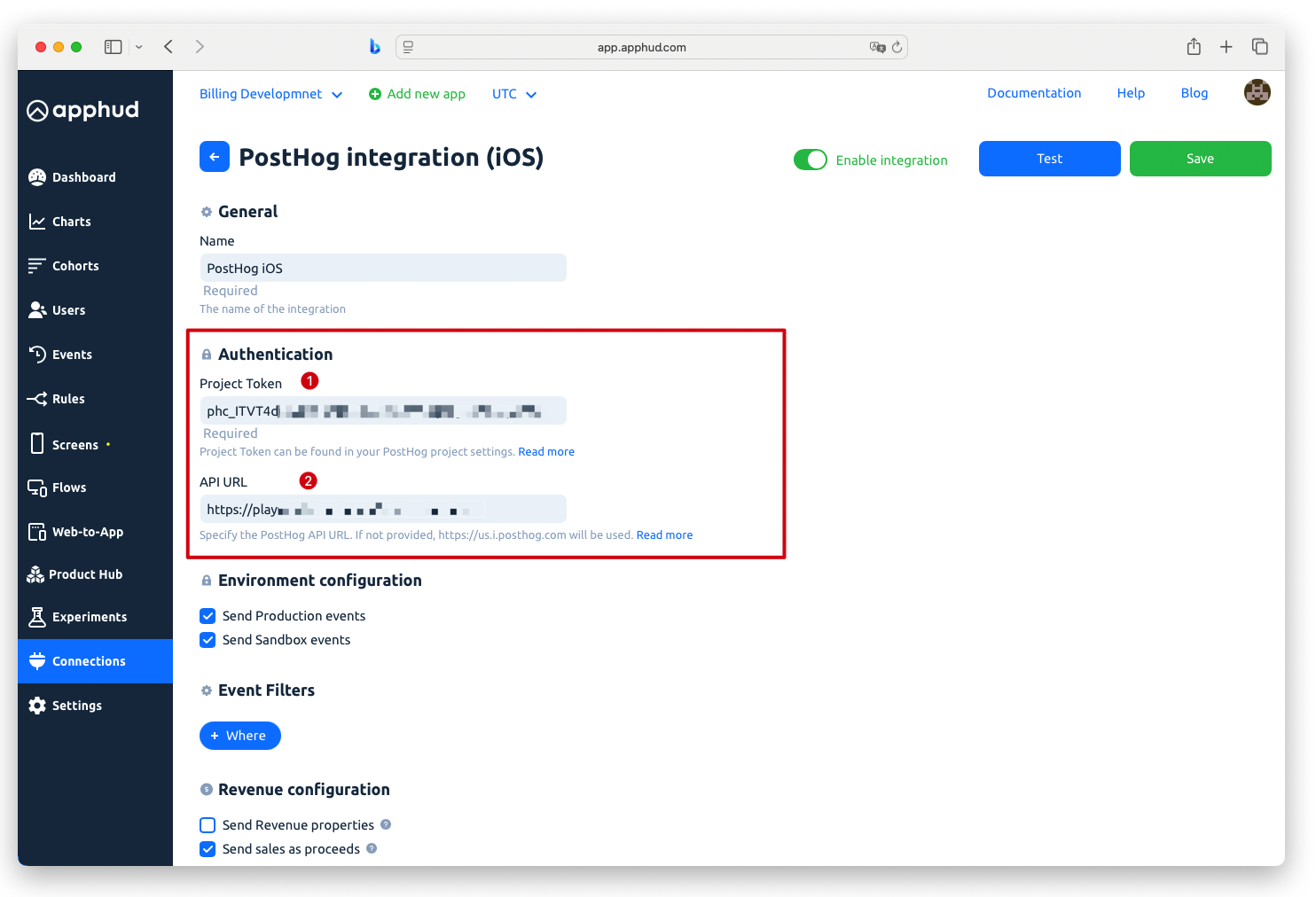This screenshot has height=897, width=1316.
Task: Check Send Revenue properties
Action: [208, 825]
